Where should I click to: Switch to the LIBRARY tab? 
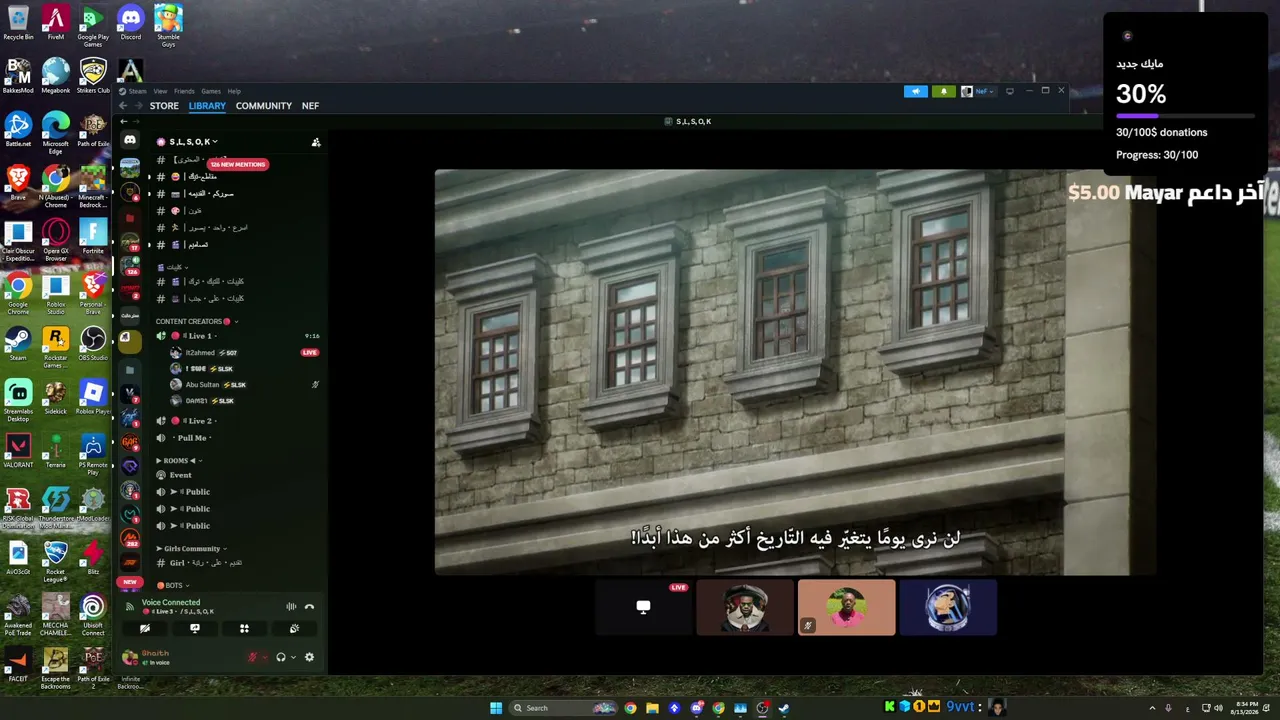(207, 106)
